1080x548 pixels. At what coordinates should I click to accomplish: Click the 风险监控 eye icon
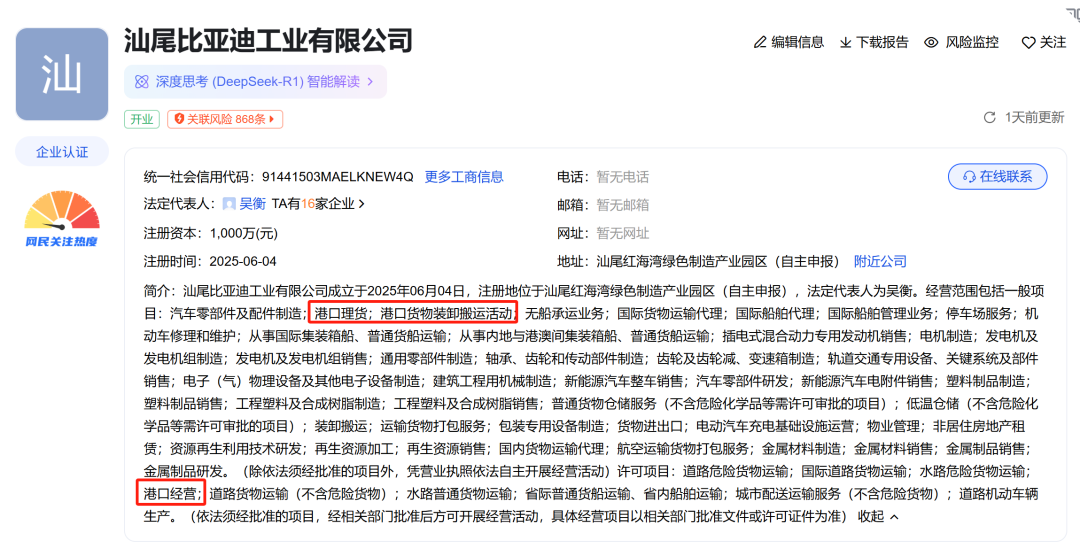(x=931, y=43)
